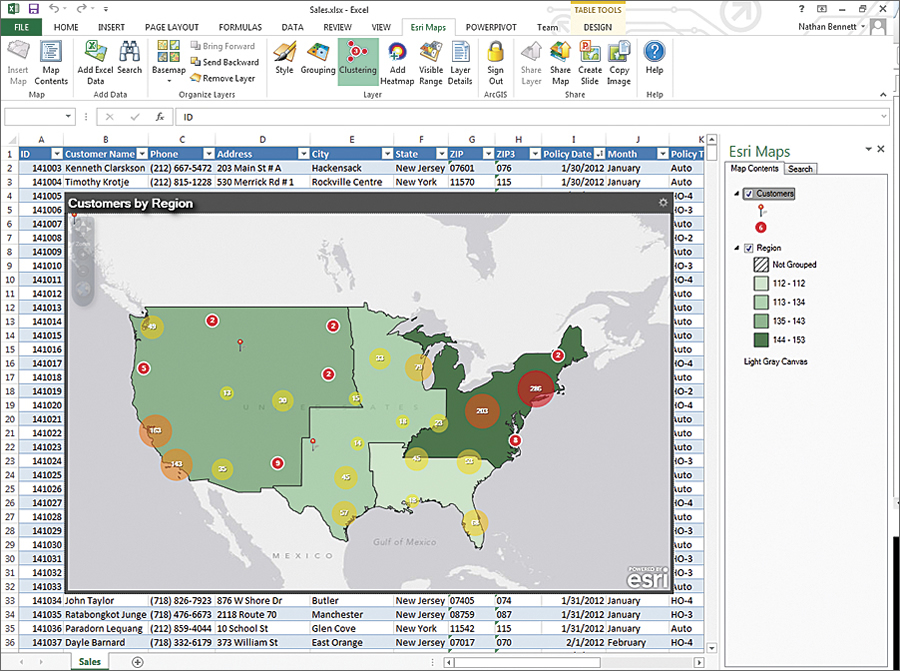Viewport: 900px width, 671px height.
Task: Open the FILE tab
Action: [21, 27]
